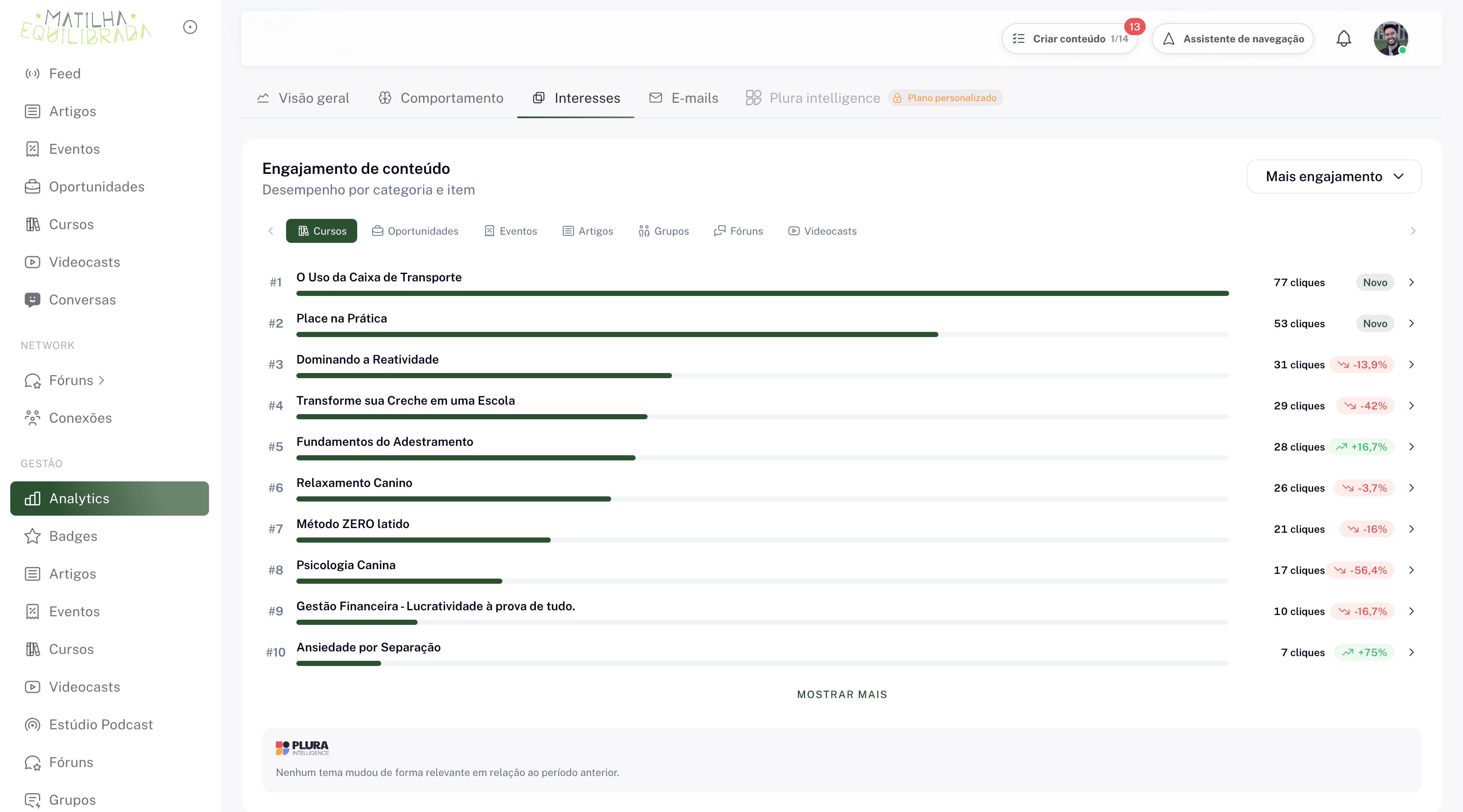Image resolution: width=1463 pixels, height=812 pixels.
Task: Click the Psicologia Canina progress bar
Action: pos(762,582)
